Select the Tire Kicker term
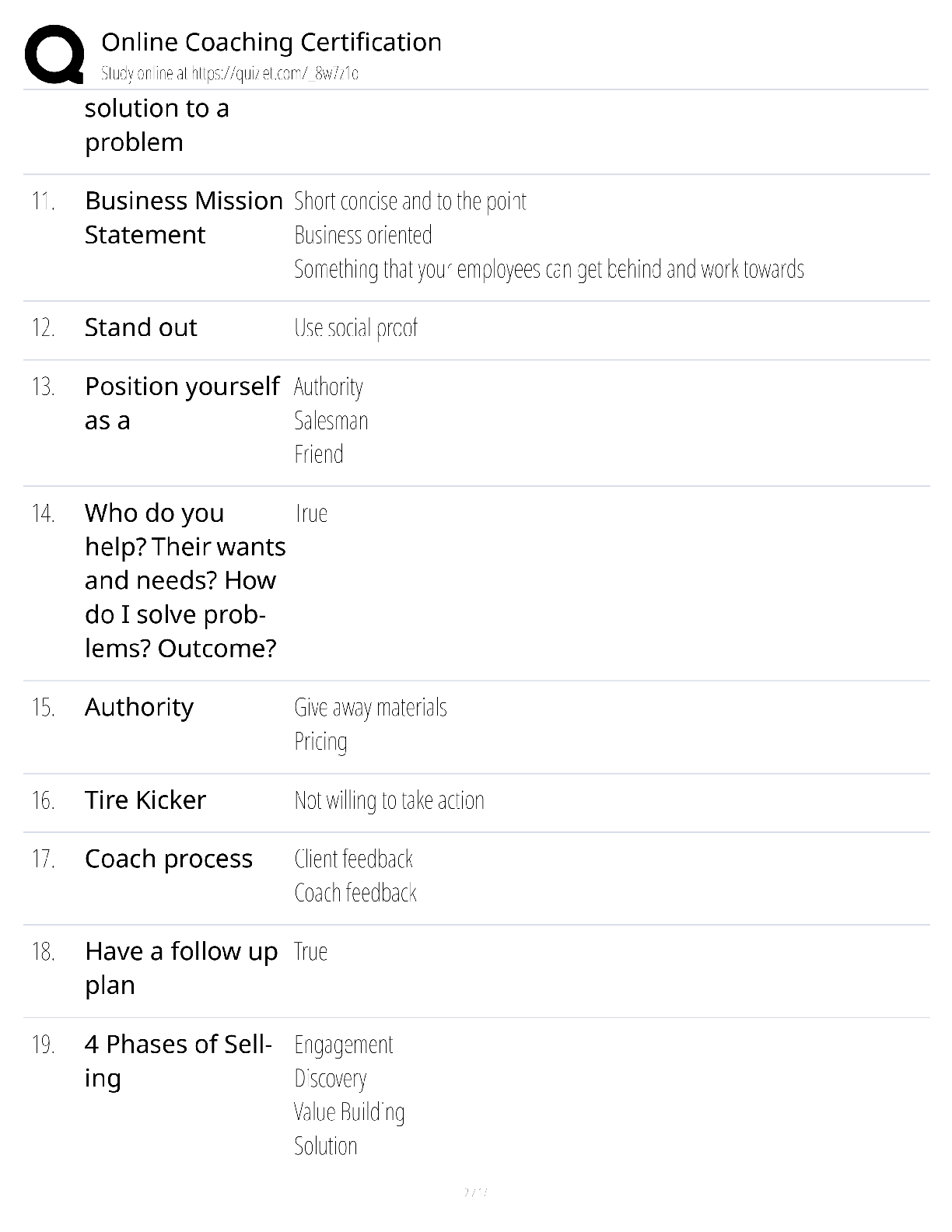Image resolution: width=952 pixels, height=1232 pixels. click(x=145, y=800)
